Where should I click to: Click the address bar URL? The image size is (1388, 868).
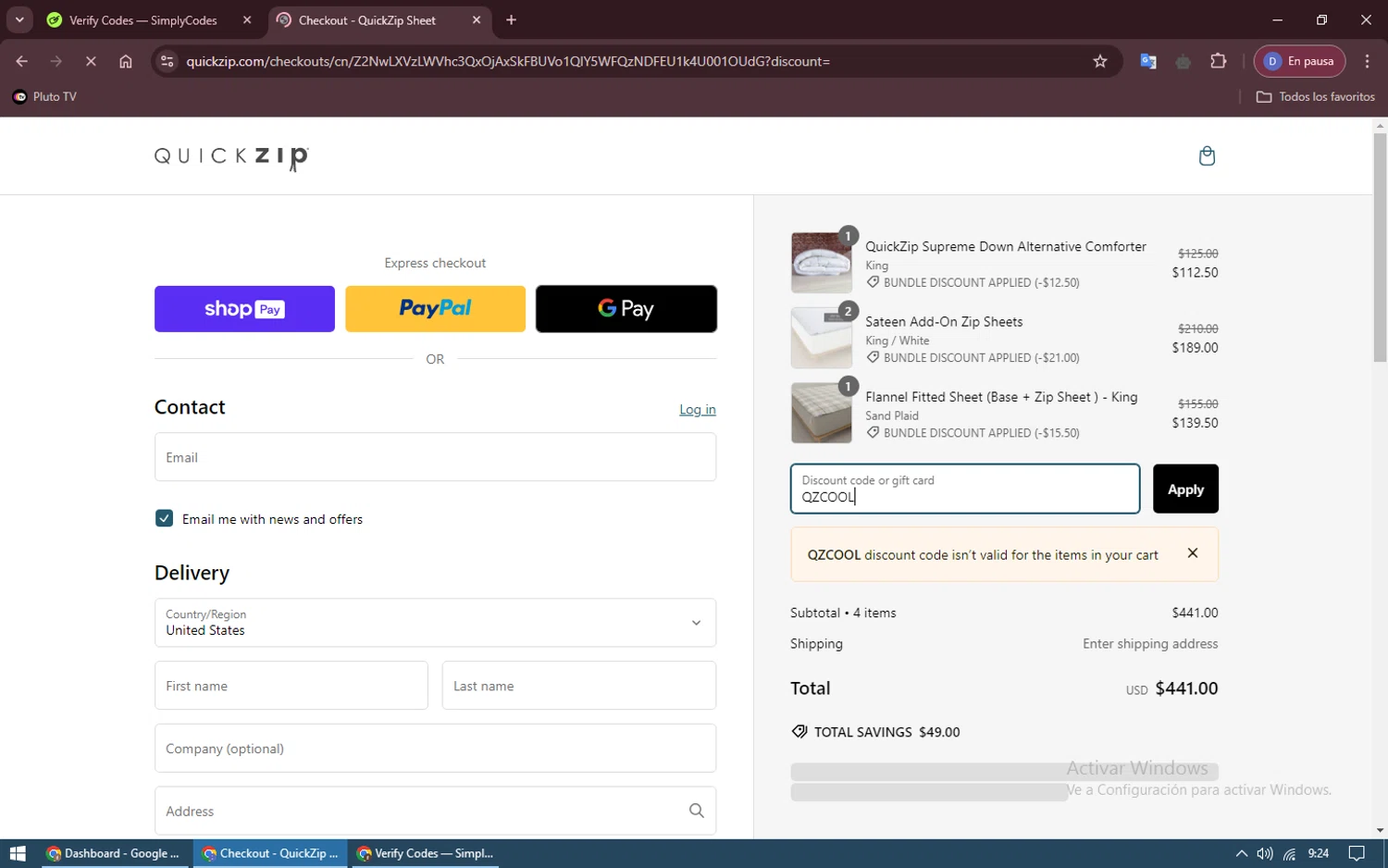pyautogui.click(x=508, y=61)
